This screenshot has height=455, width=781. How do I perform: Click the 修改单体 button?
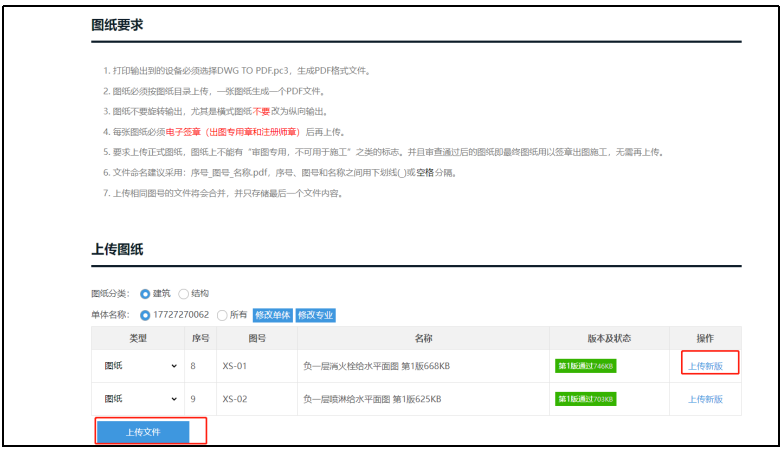(x=272, y=315)
